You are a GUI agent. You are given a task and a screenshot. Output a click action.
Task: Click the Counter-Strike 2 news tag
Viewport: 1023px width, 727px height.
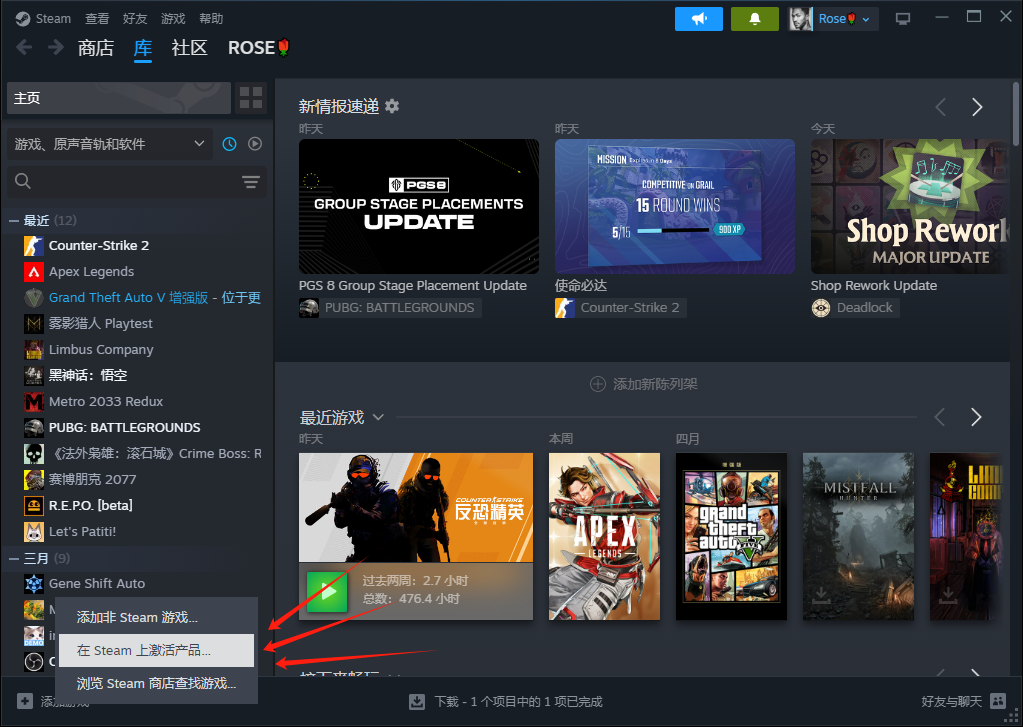[621, 307]
